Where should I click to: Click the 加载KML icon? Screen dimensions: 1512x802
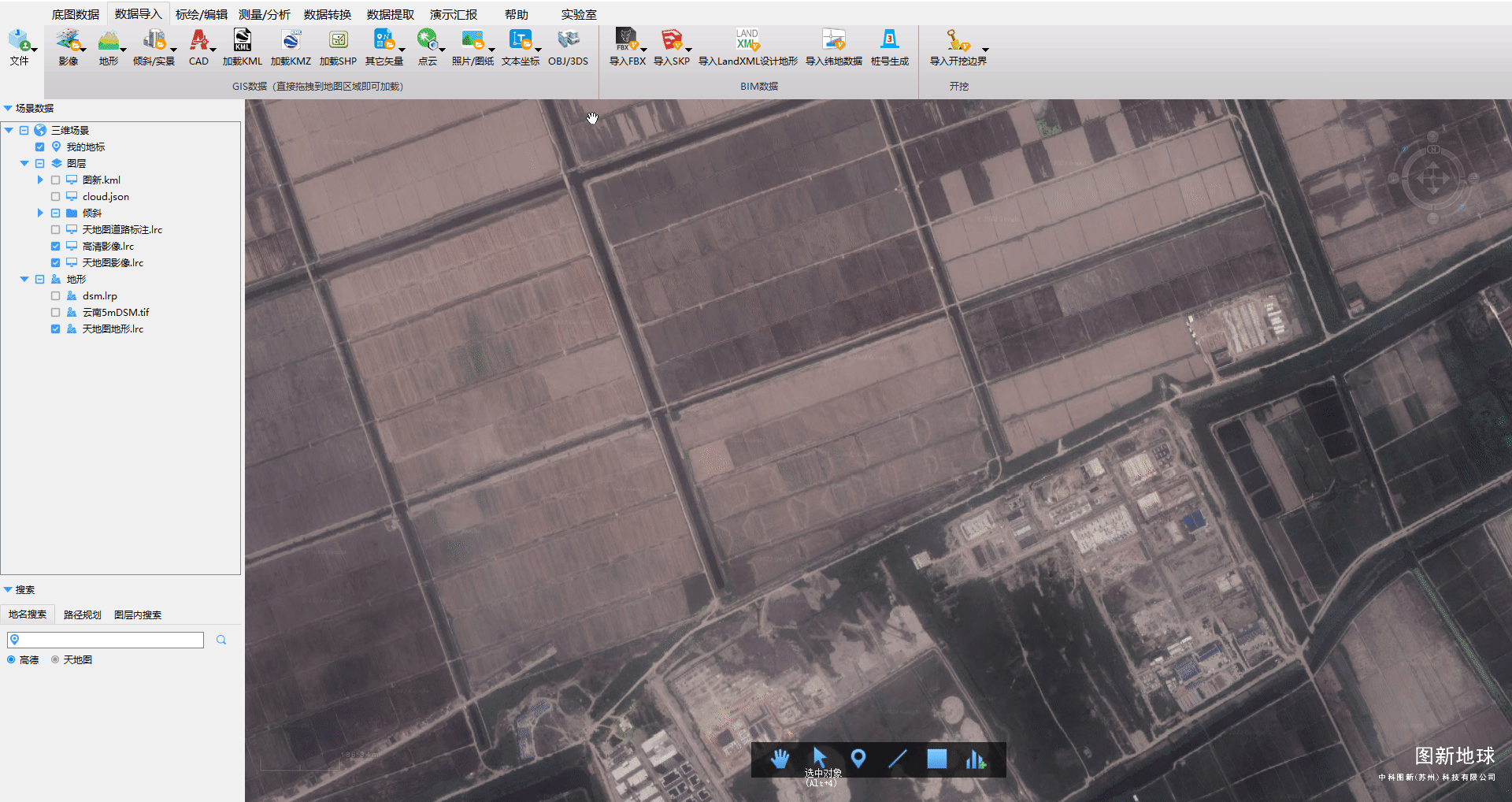242,41
